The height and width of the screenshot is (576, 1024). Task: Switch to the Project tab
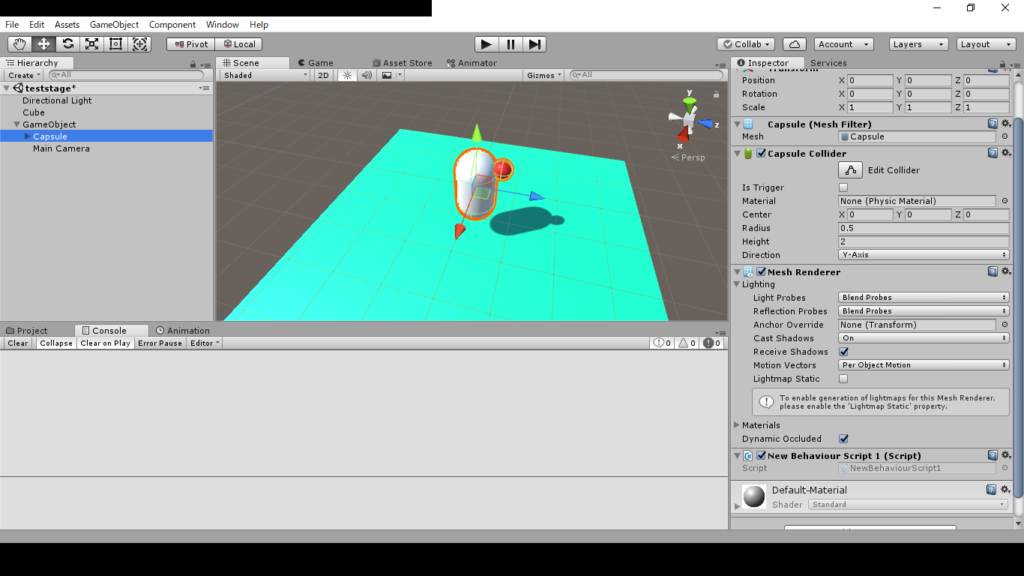click(31, 330)
